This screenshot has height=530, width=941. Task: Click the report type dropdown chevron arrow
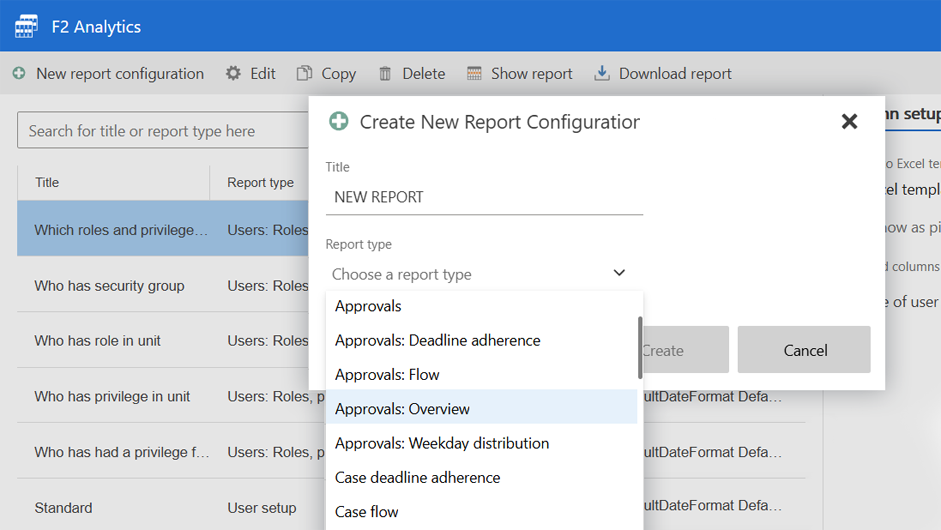[619, 273]
